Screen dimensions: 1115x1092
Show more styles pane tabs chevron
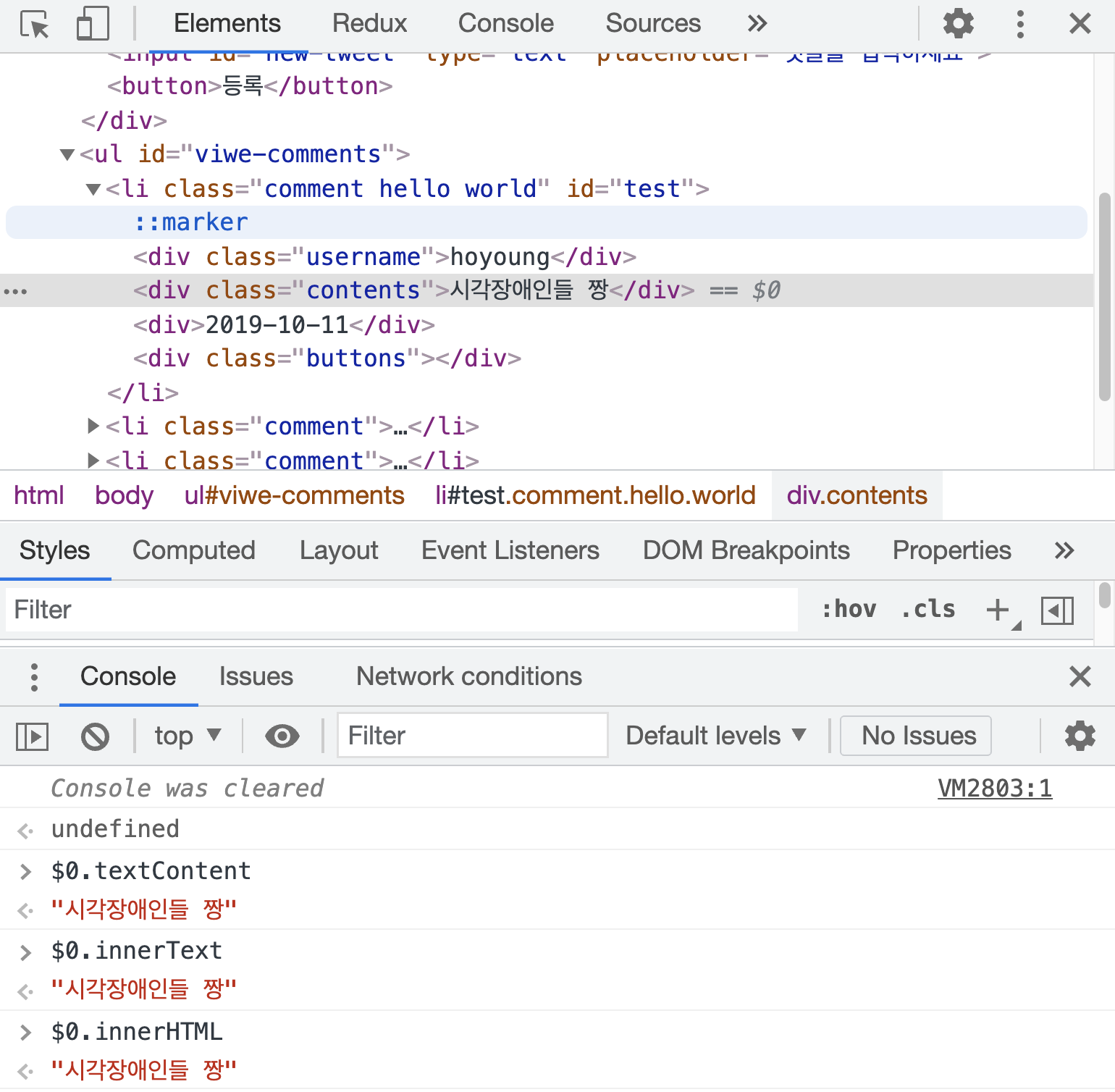[1064, 550]
